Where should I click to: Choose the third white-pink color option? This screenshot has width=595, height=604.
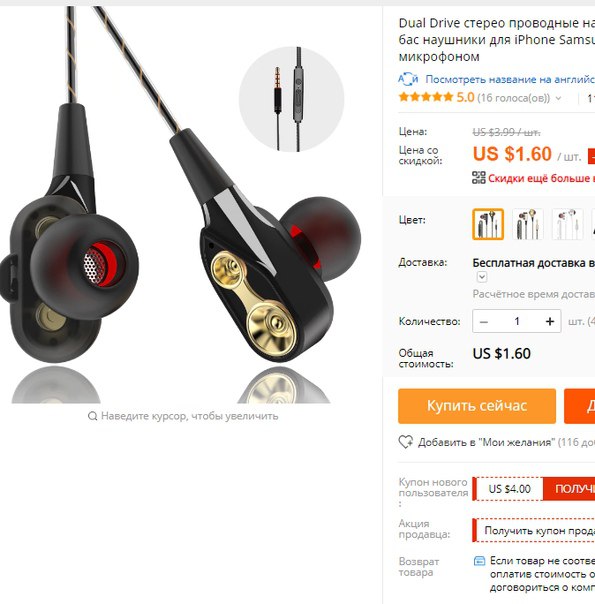pyautogui.click(x=567, y=224)
